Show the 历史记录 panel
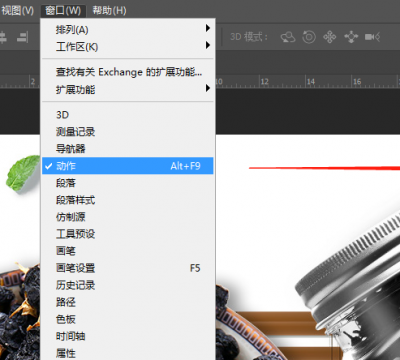Image resolution: width=400 pixels, height=360 pixels. [128, 285]
